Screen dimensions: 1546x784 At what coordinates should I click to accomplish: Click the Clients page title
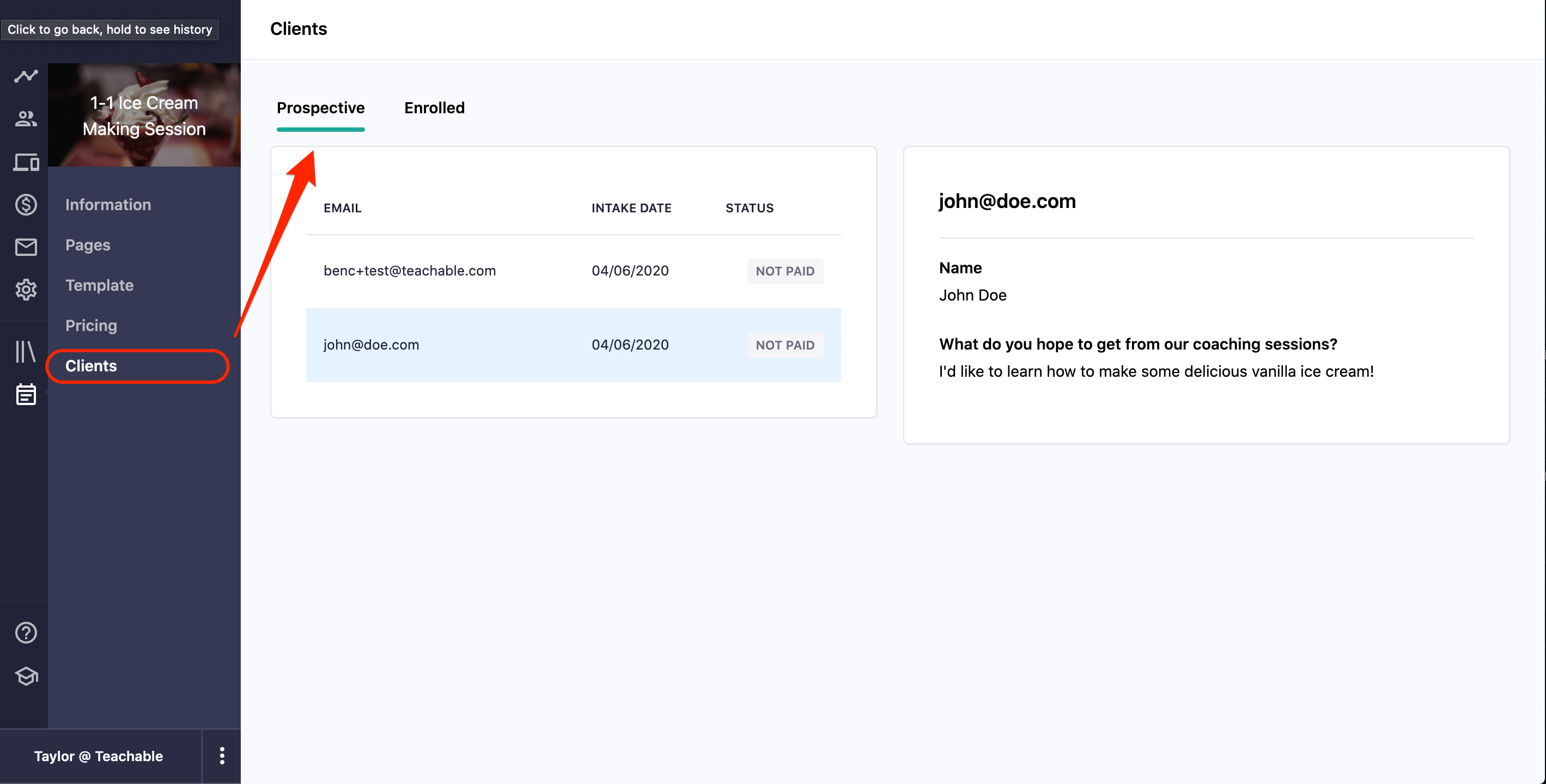click(x=299, y=29)
